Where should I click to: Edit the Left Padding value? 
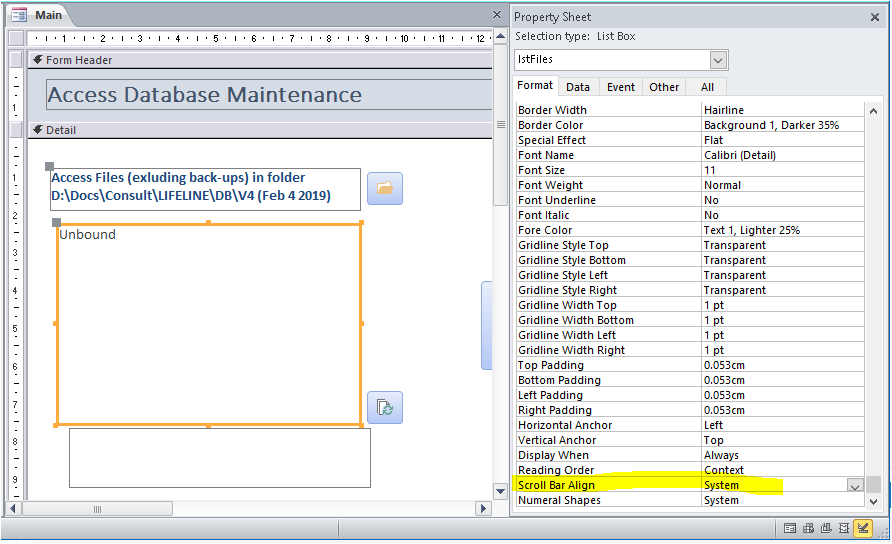point(783,395)
